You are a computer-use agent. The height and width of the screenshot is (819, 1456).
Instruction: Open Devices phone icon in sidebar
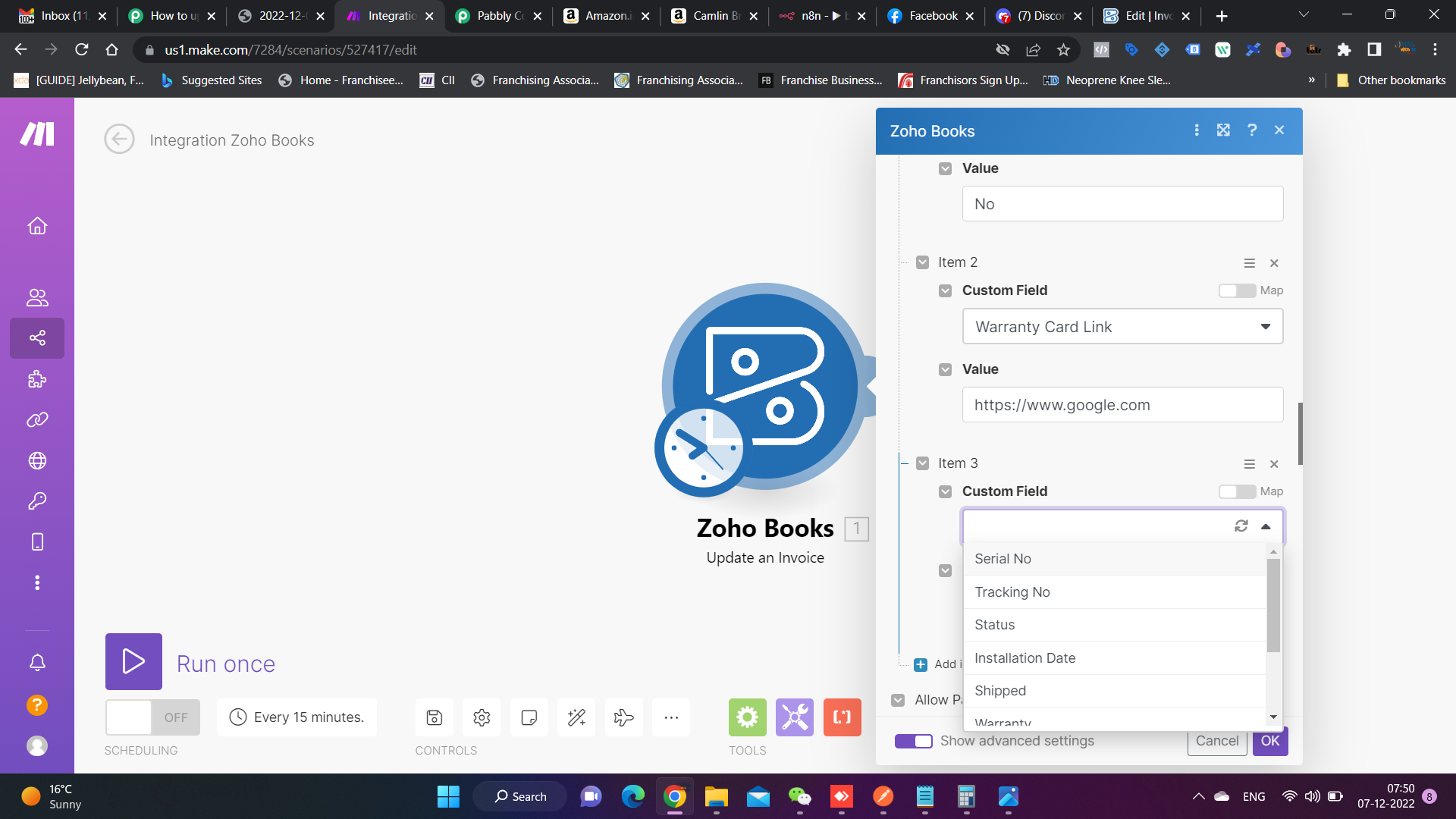click(x=37, y=541)
